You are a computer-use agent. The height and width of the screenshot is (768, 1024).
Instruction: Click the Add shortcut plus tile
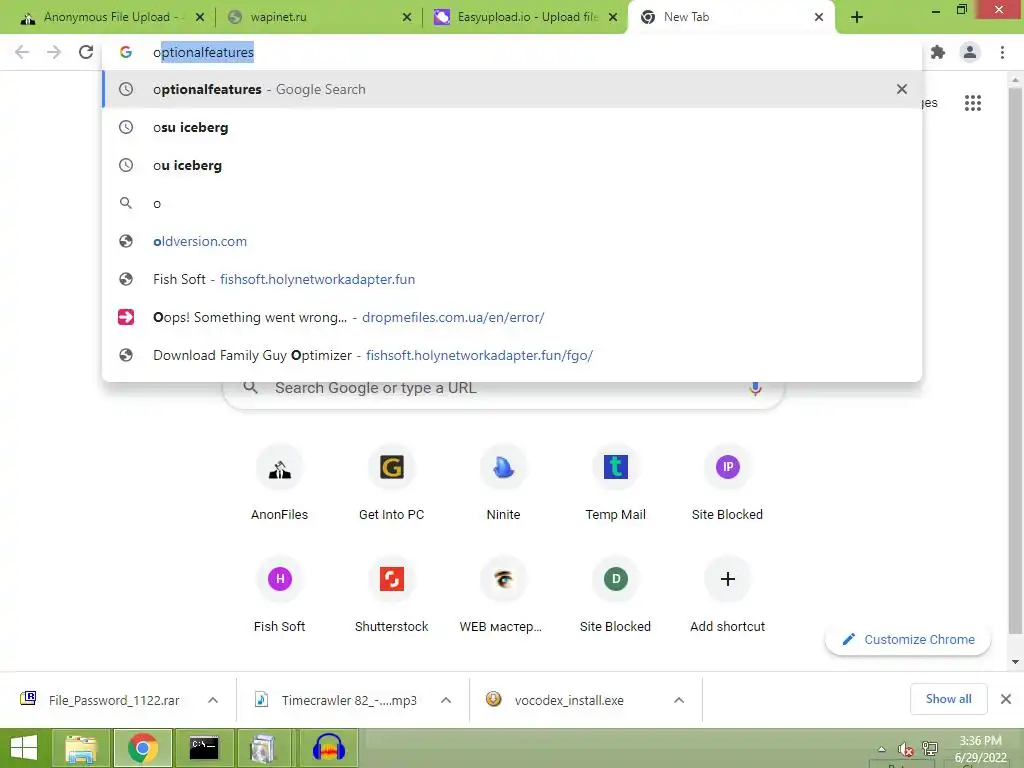click(x=728, y=596)
